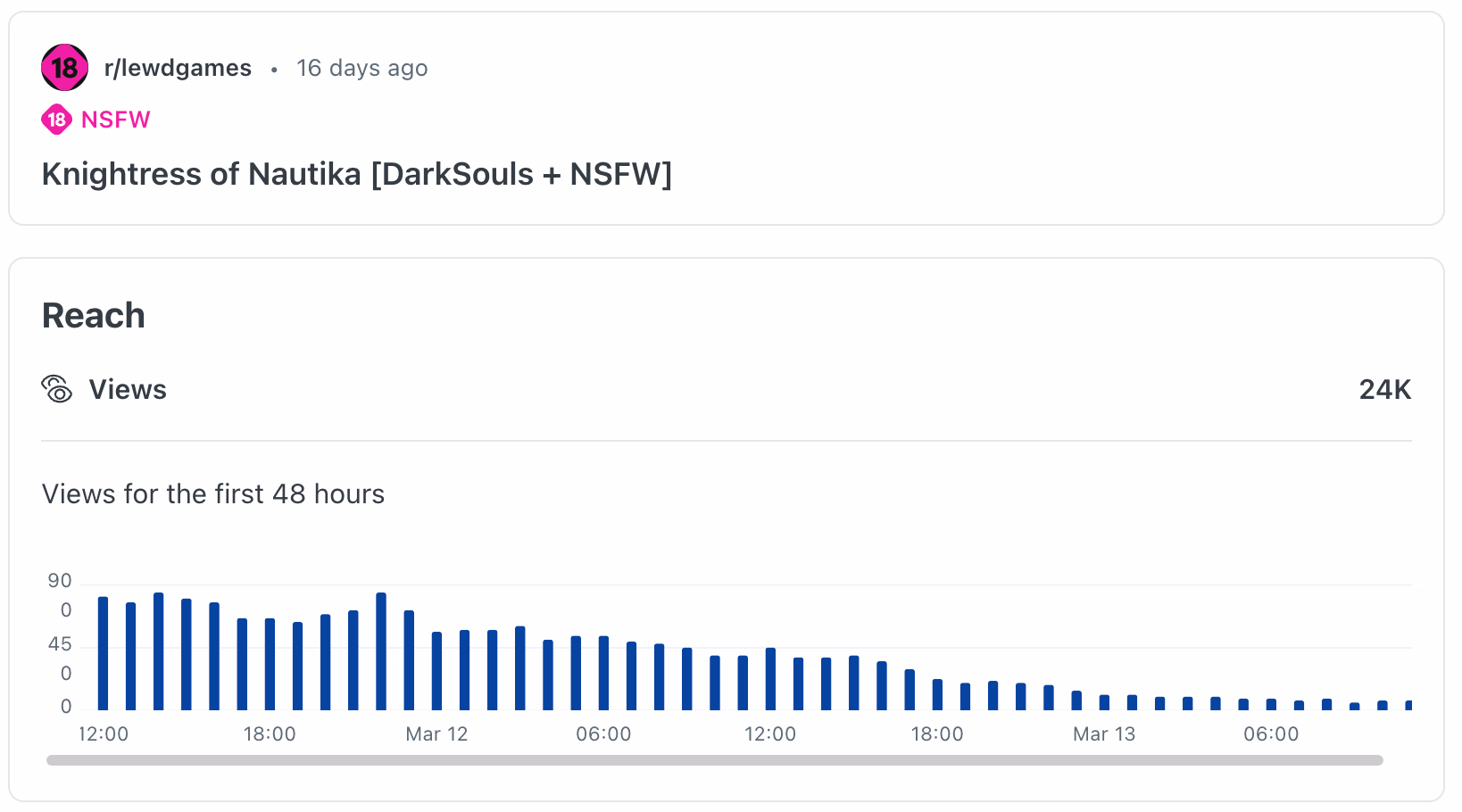Click the Views label
The image size is (1462, 812).
point(128,389)
